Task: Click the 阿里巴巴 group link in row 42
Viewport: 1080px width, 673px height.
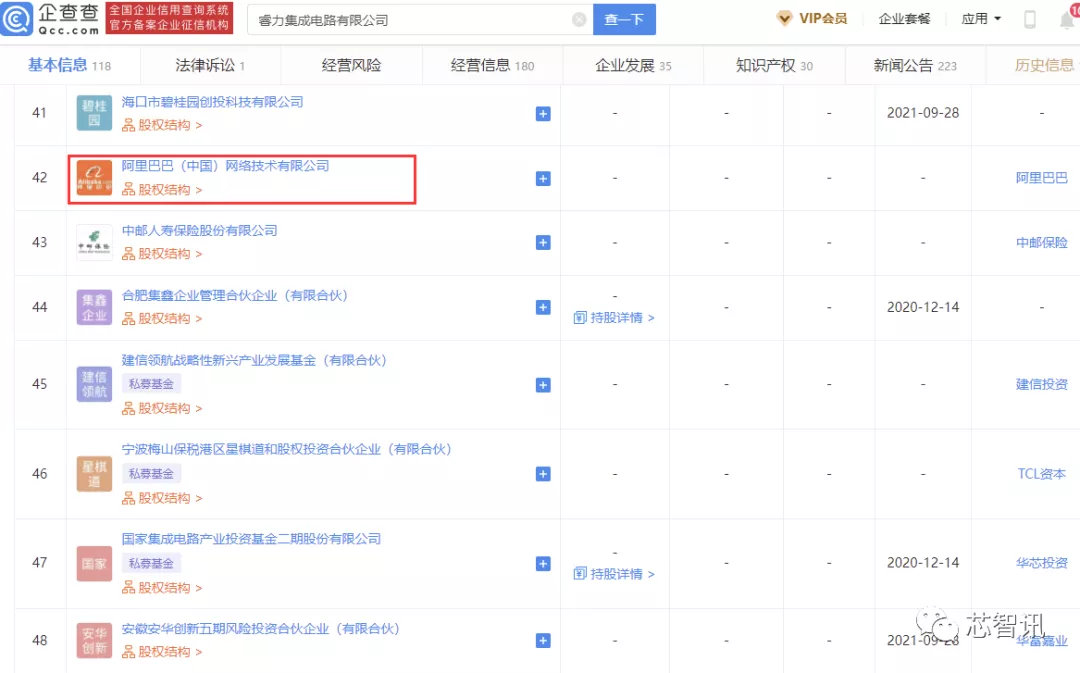Action: [1041, 178]
